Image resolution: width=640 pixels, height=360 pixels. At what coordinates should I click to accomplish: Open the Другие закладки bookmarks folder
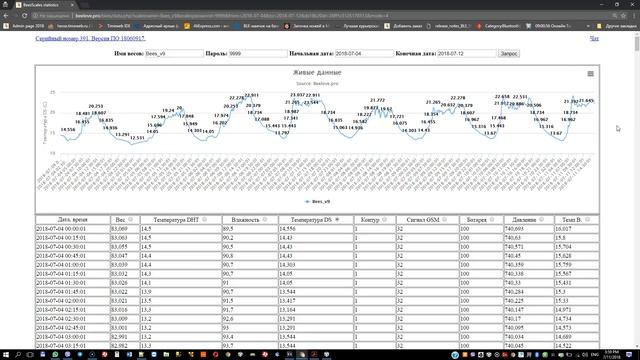pyautogui.click(x=617, y=26)
